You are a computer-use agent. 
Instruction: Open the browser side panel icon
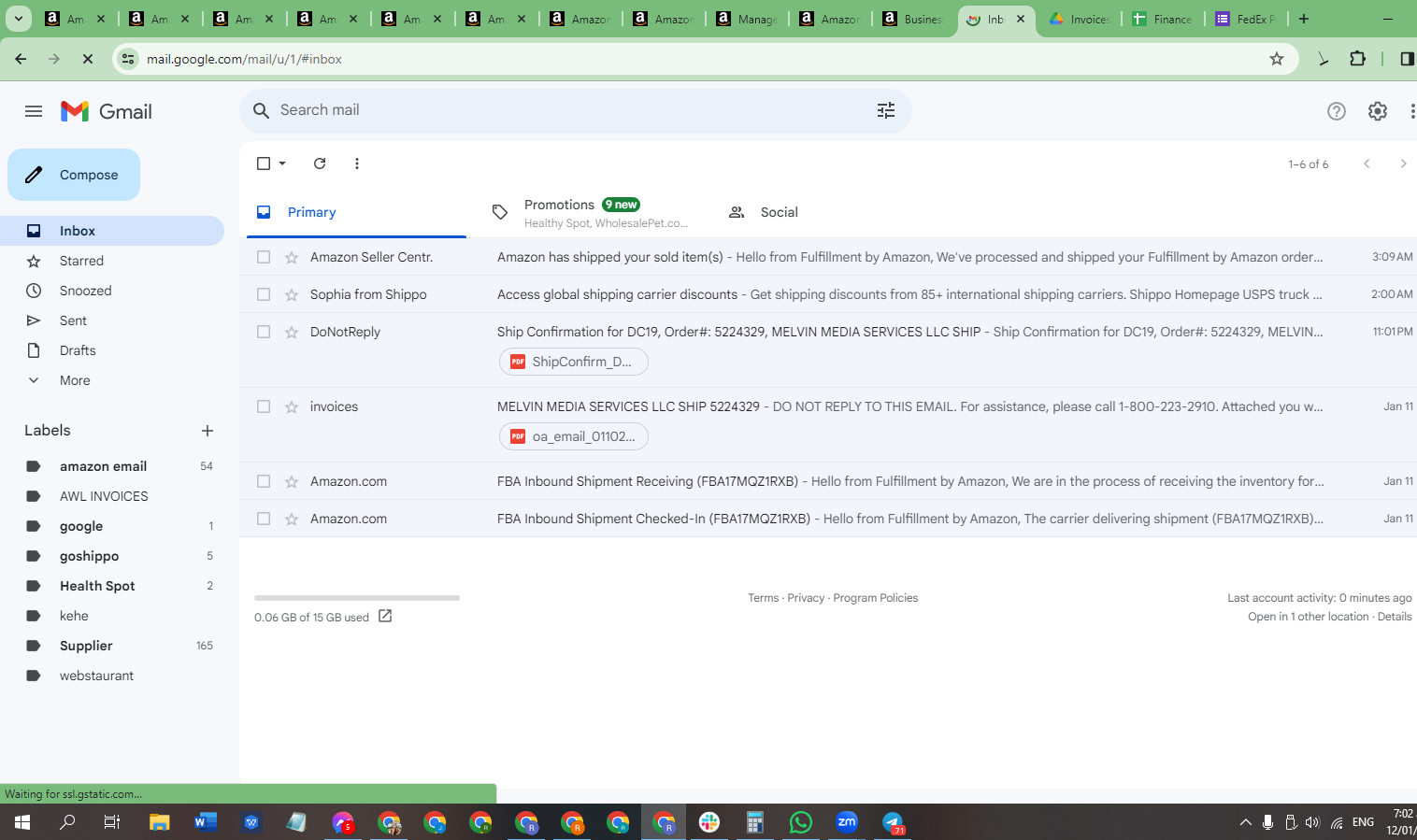[x=1407, y=59]
